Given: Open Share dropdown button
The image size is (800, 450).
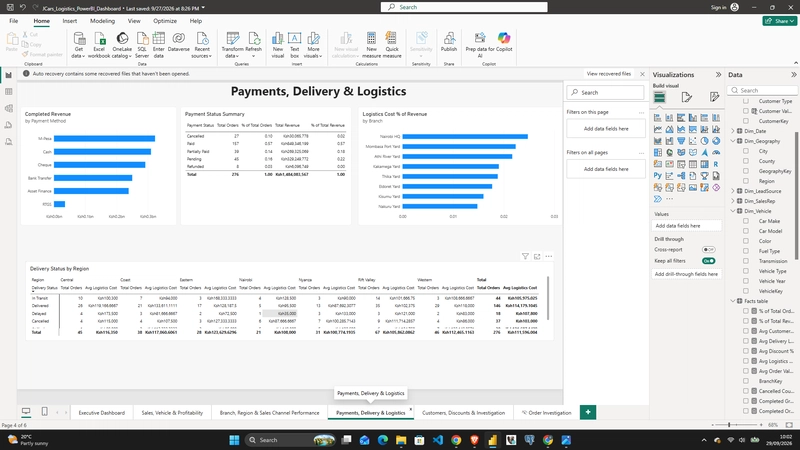Looking at the screenshot, I should (780, 21).
